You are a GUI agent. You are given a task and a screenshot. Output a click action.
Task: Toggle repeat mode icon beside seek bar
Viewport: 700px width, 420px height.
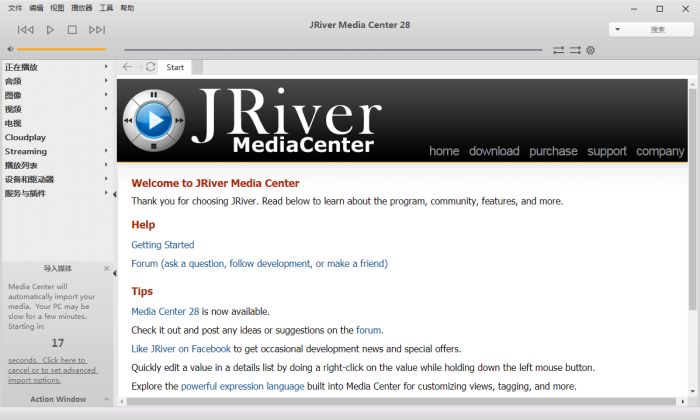click(558, 50)
